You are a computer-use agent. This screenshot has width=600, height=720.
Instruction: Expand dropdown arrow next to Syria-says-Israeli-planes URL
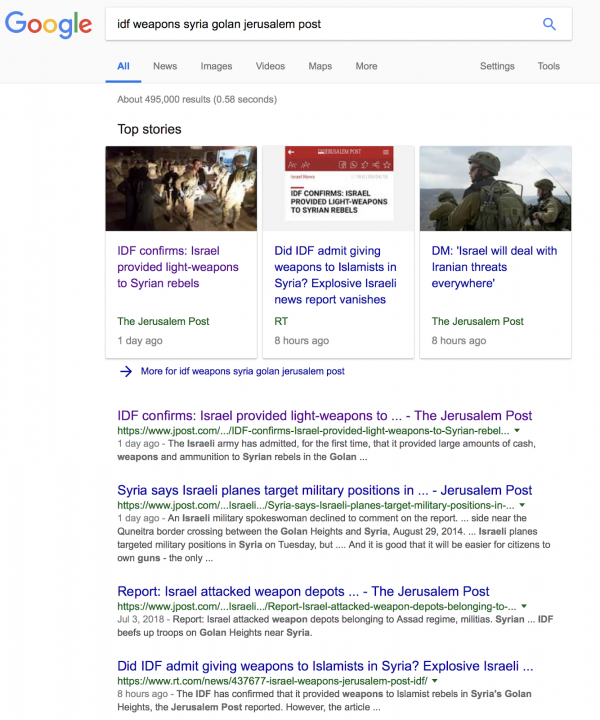(x=522, y=505)
